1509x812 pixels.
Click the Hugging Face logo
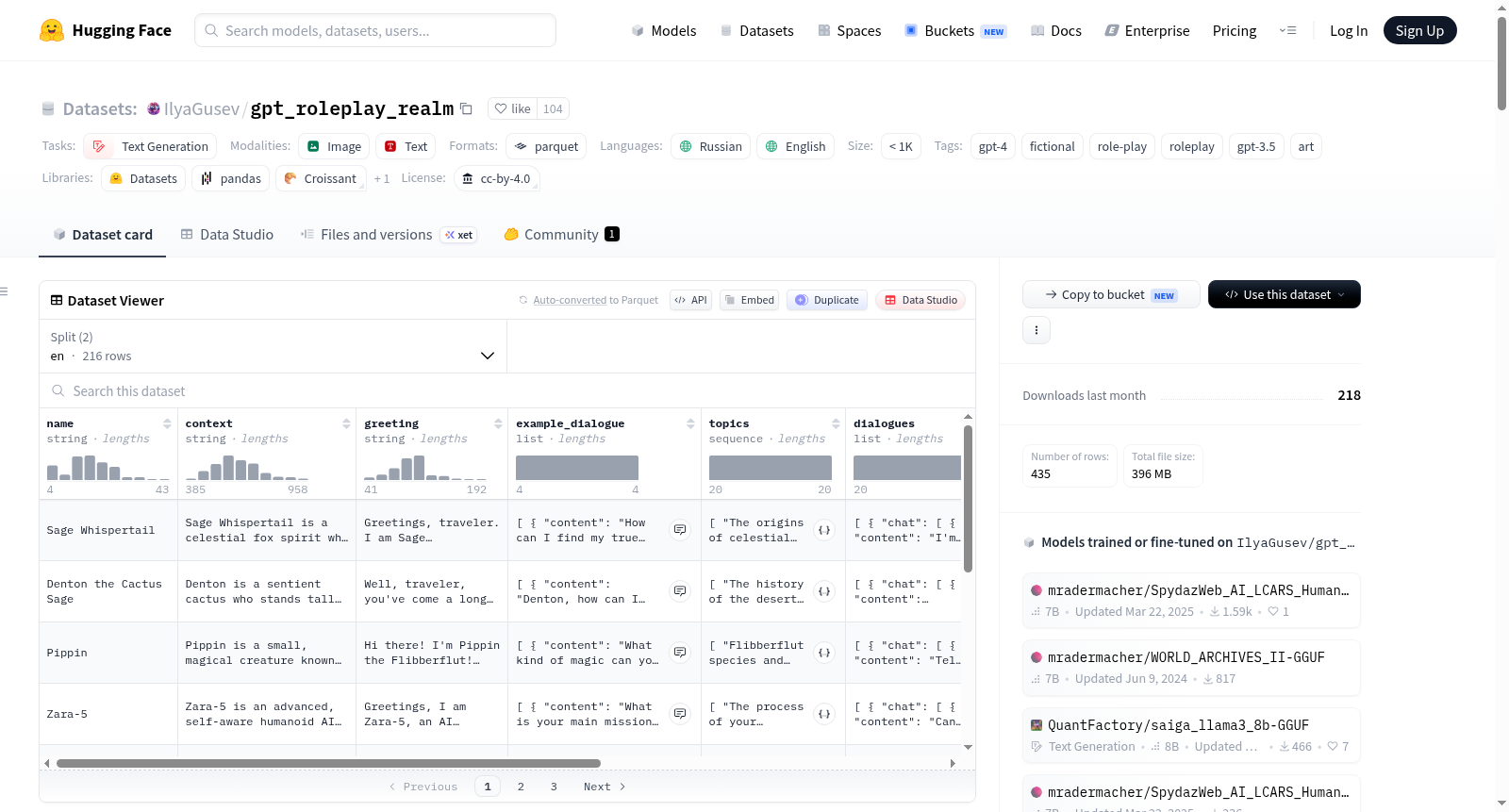coord(106,30)
